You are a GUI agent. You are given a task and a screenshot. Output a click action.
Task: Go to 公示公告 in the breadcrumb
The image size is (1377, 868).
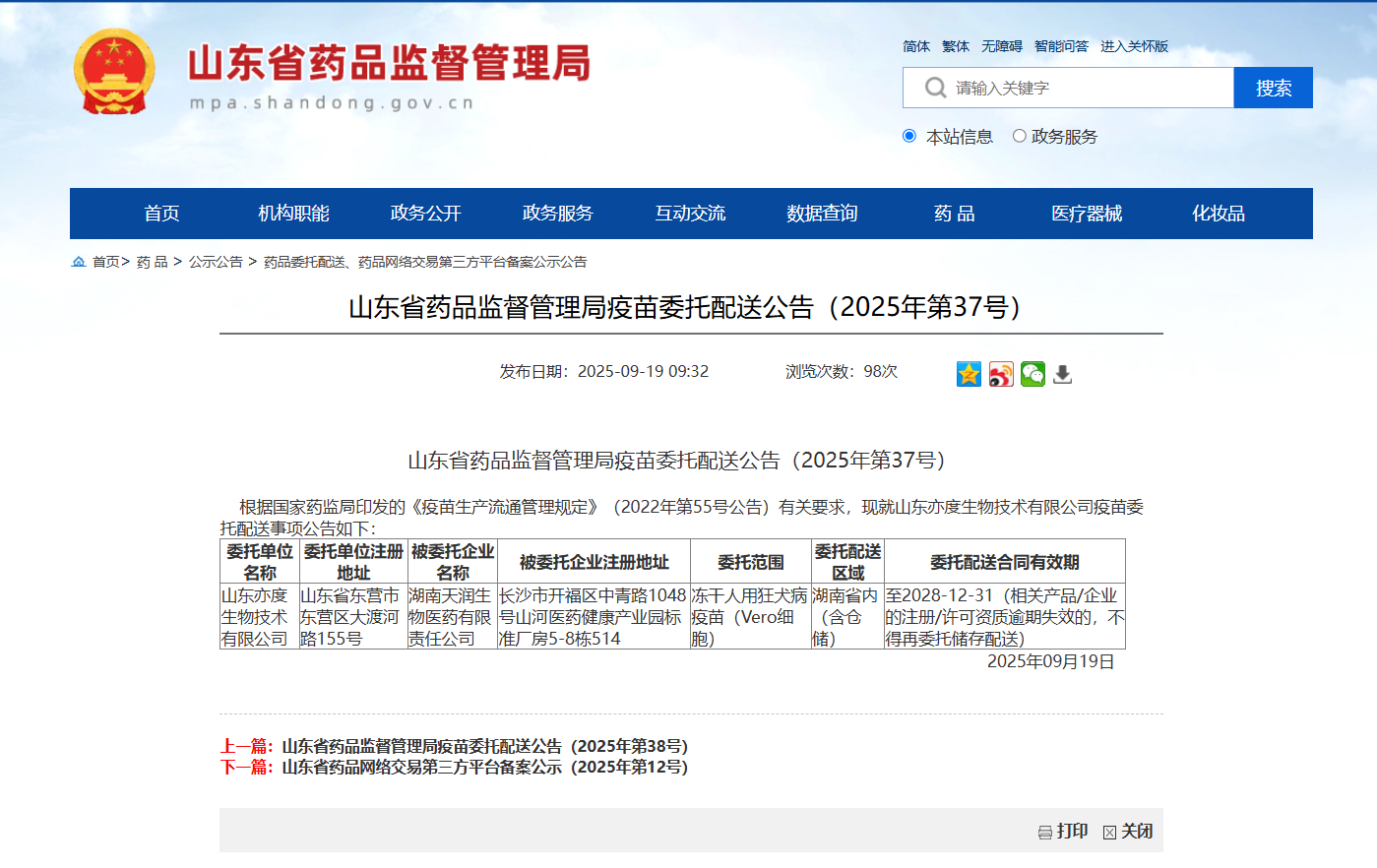[216, 262]
